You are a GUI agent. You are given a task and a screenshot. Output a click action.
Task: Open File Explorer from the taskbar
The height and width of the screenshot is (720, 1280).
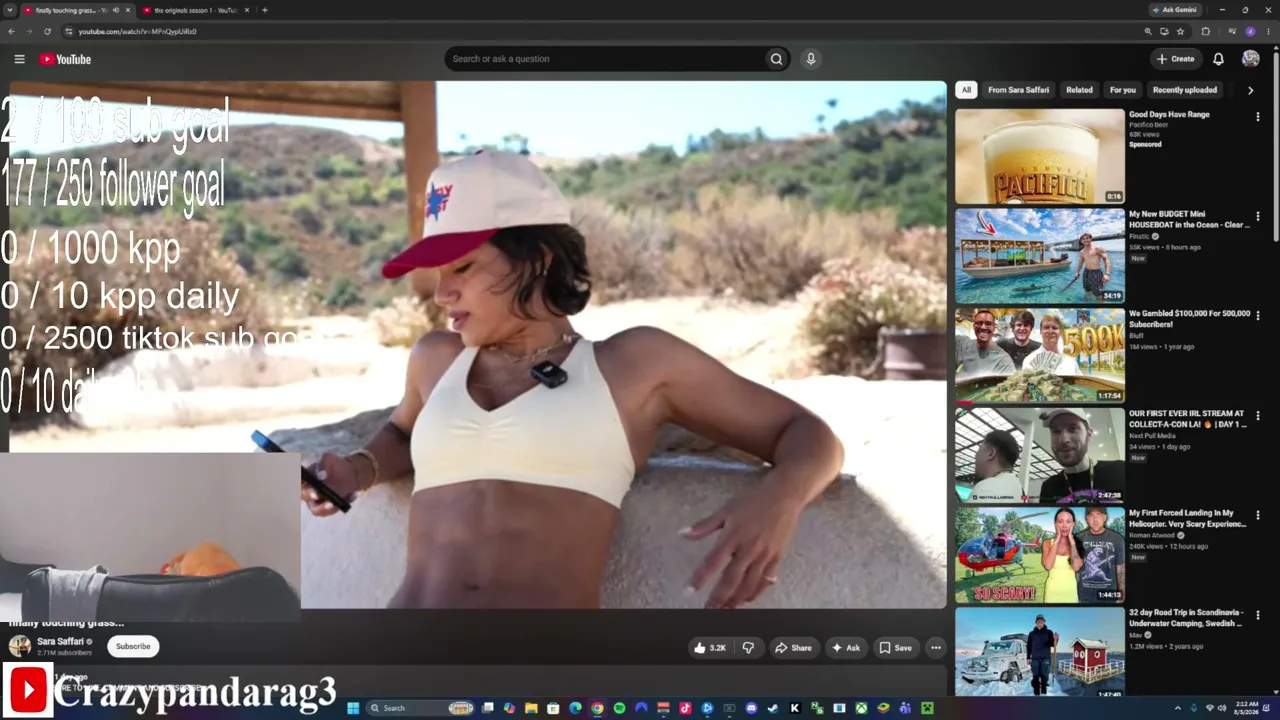(x=531, y=708)
